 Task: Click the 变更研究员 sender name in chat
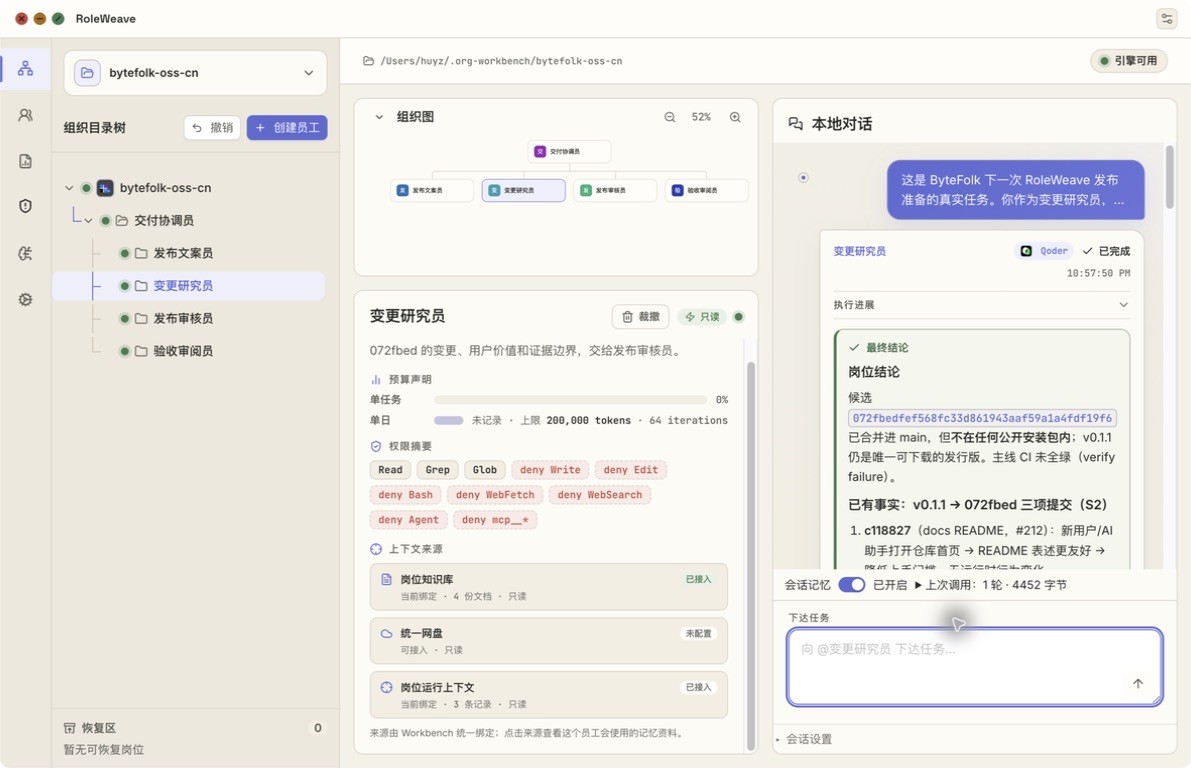860,251
